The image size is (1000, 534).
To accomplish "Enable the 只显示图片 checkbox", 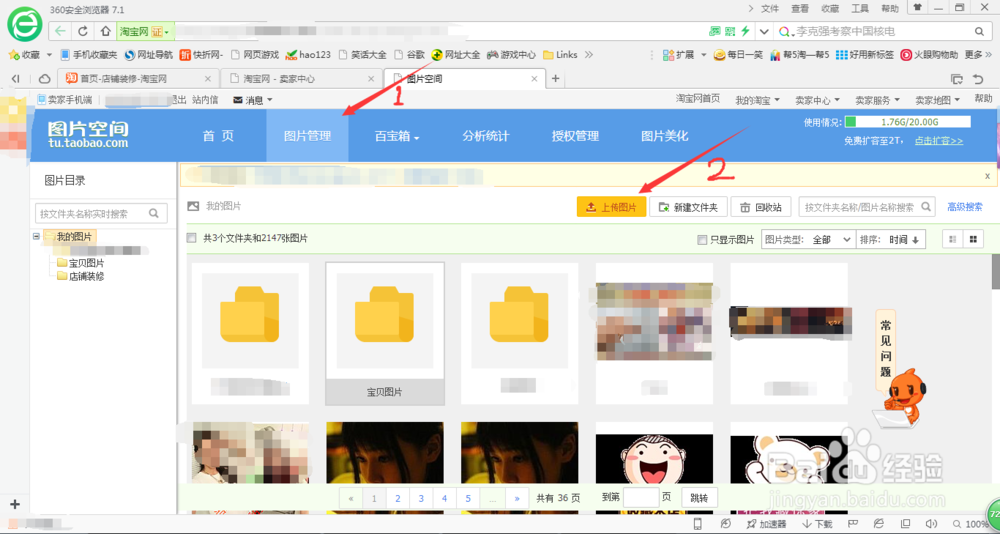I will tap(702, 240).
